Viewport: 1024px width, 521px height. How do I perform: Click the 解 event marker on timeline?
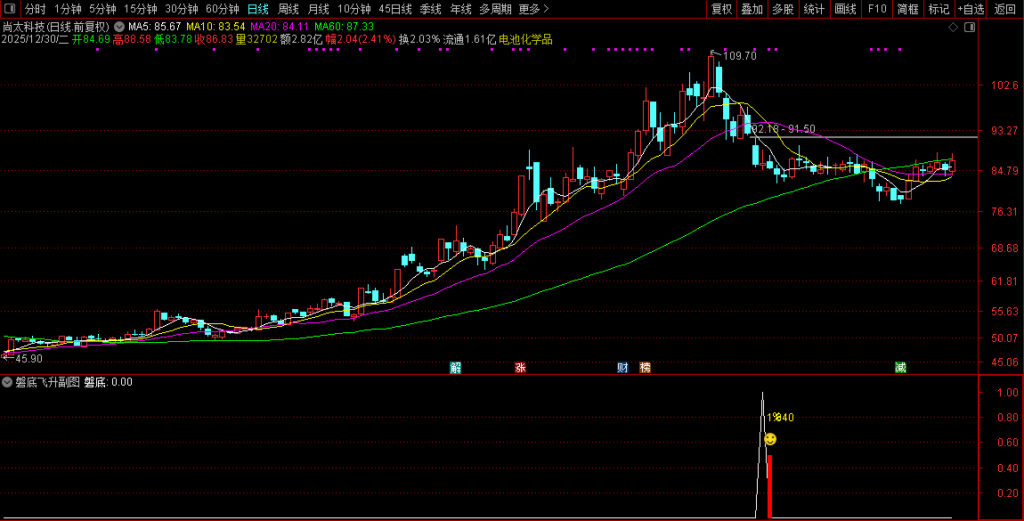[x=456, y=367]
